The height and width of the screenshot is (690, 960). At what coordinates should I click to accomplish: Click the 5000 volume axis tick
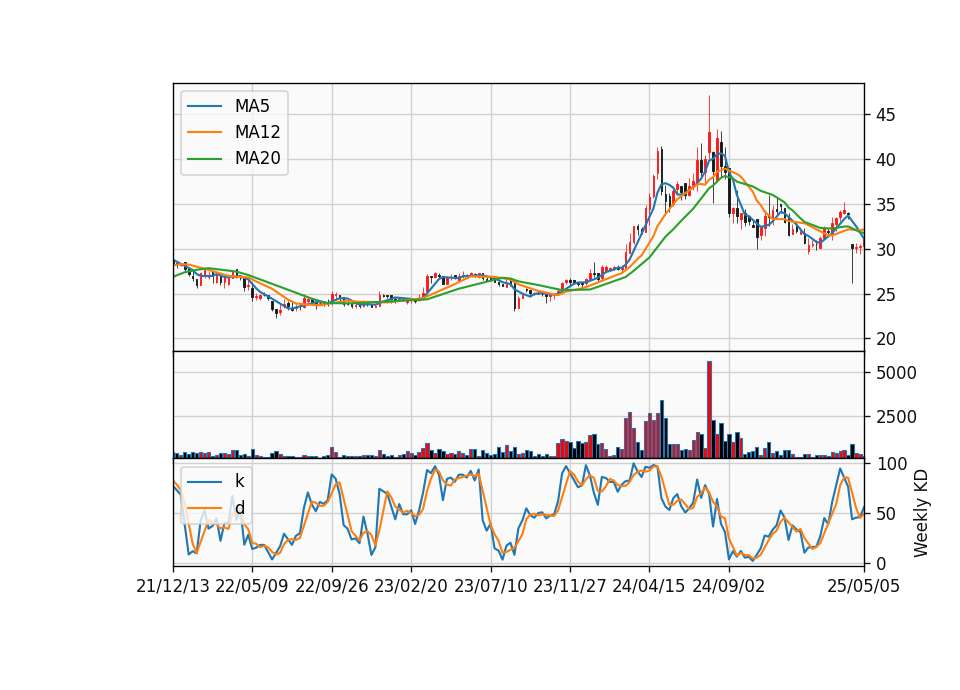pyautogui.click(x=896, y=373)
